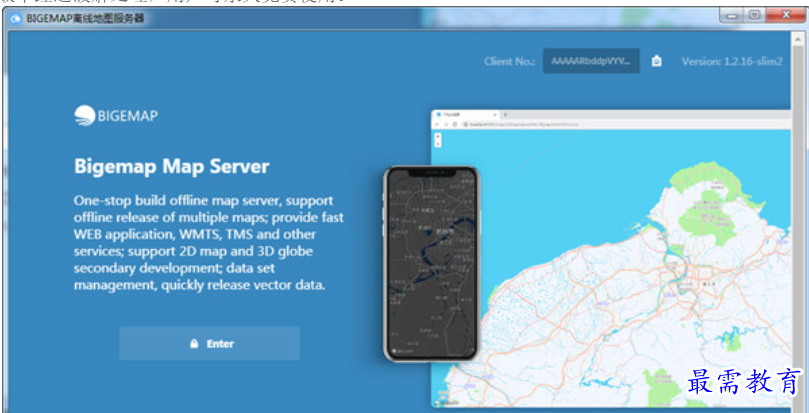Click the vertical scrollbar on right edge
This screenshot has width=809, height=413.
pos(798,221)
